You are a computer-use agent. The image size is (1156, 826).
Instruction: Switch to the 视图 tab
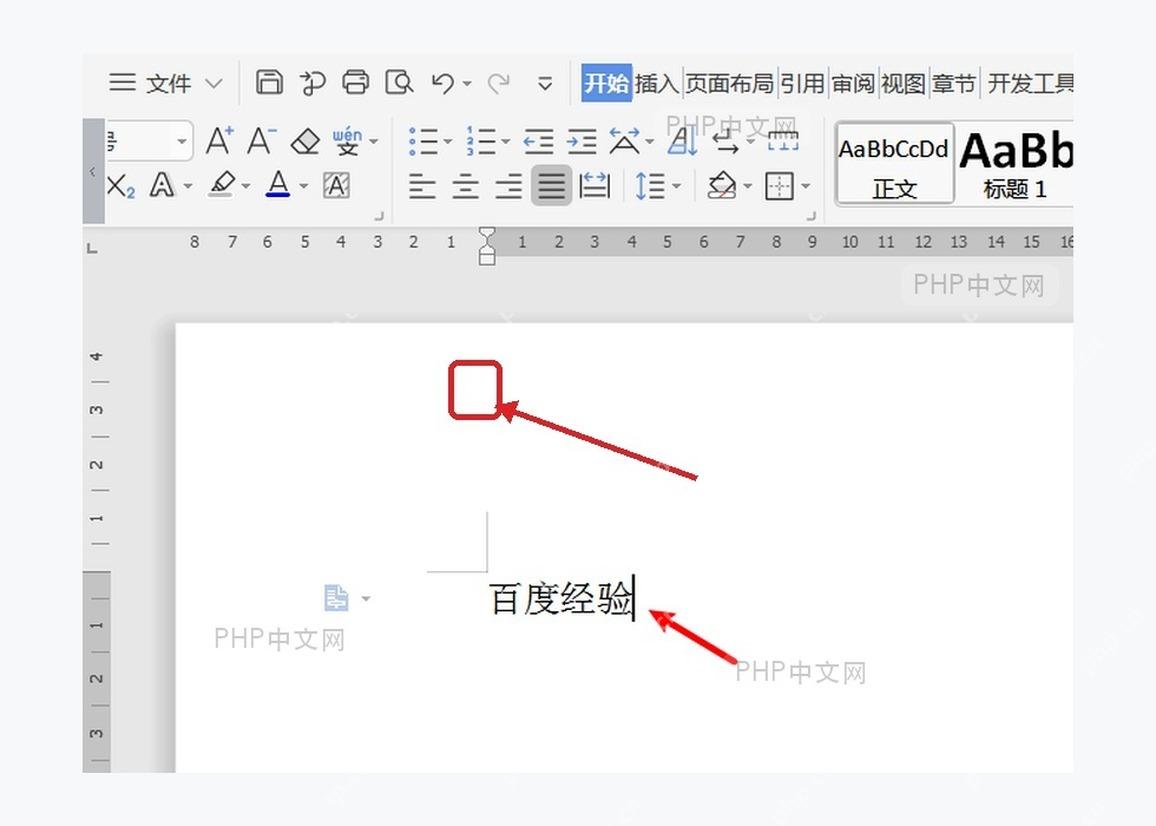tap(903, 83)
